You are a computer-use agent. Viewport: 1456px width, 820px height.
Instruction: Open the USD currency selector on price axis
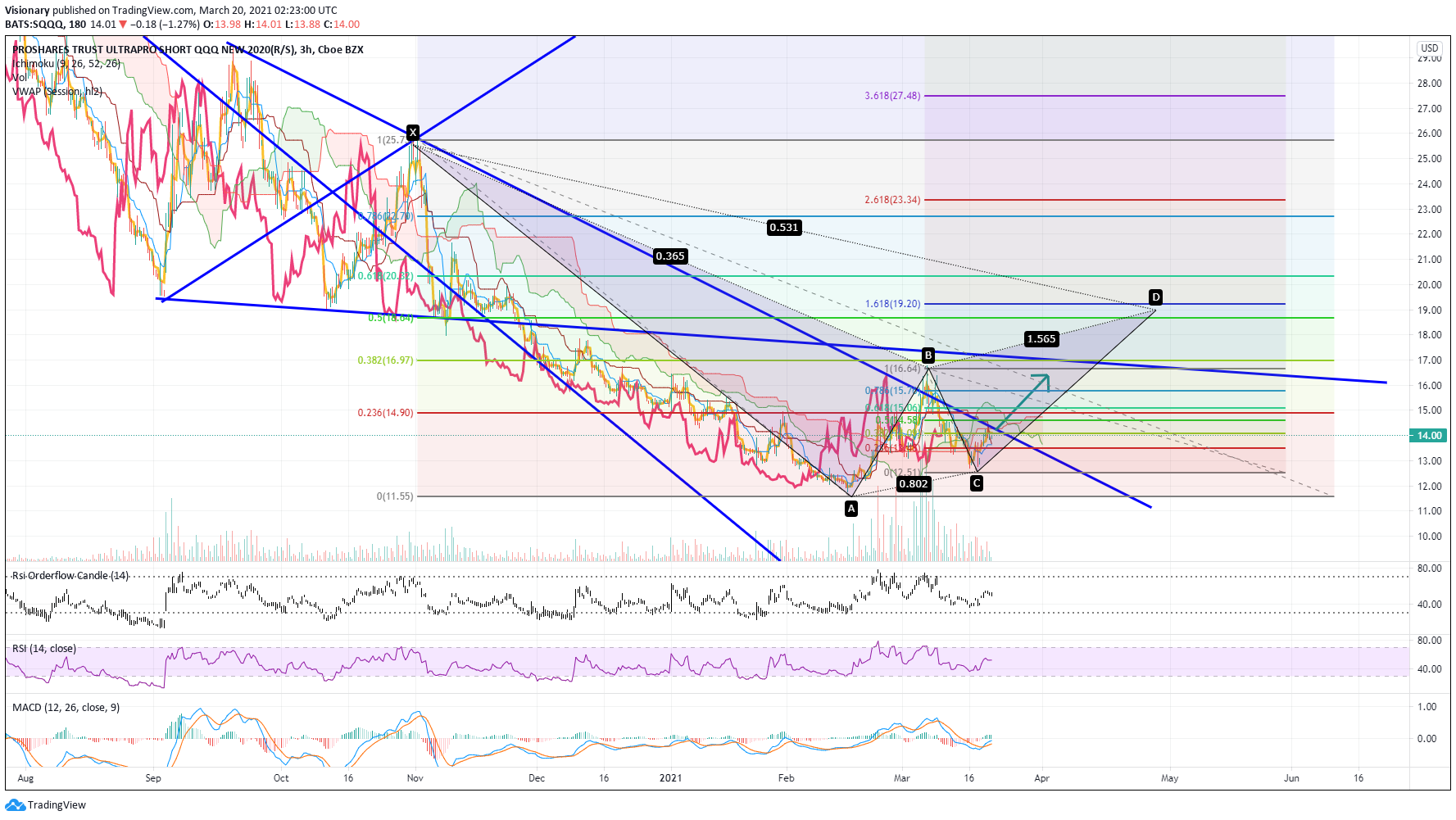[x=1430, y=48]
